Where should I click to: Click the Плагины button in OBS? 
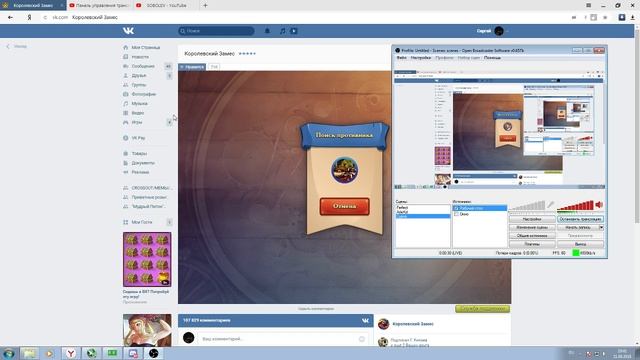click(532, 244)
